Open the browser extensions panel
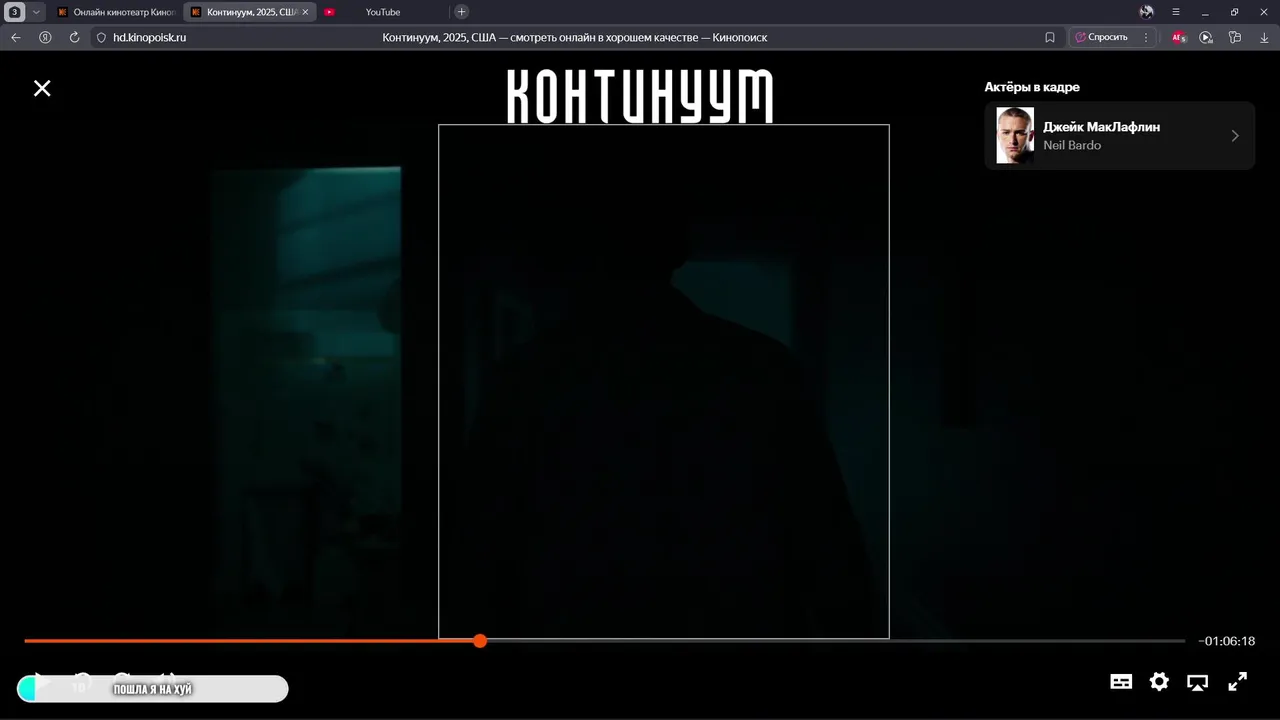Viewport: 1280px width, 720px height. click(x=1235, y=37)
